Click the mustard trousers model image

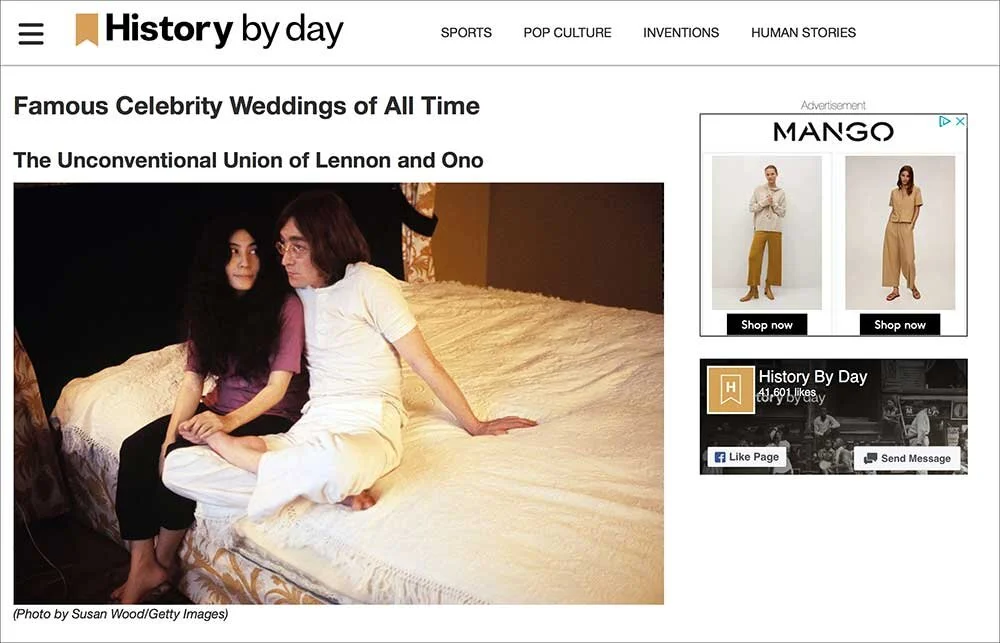click(x=767, y=233)
